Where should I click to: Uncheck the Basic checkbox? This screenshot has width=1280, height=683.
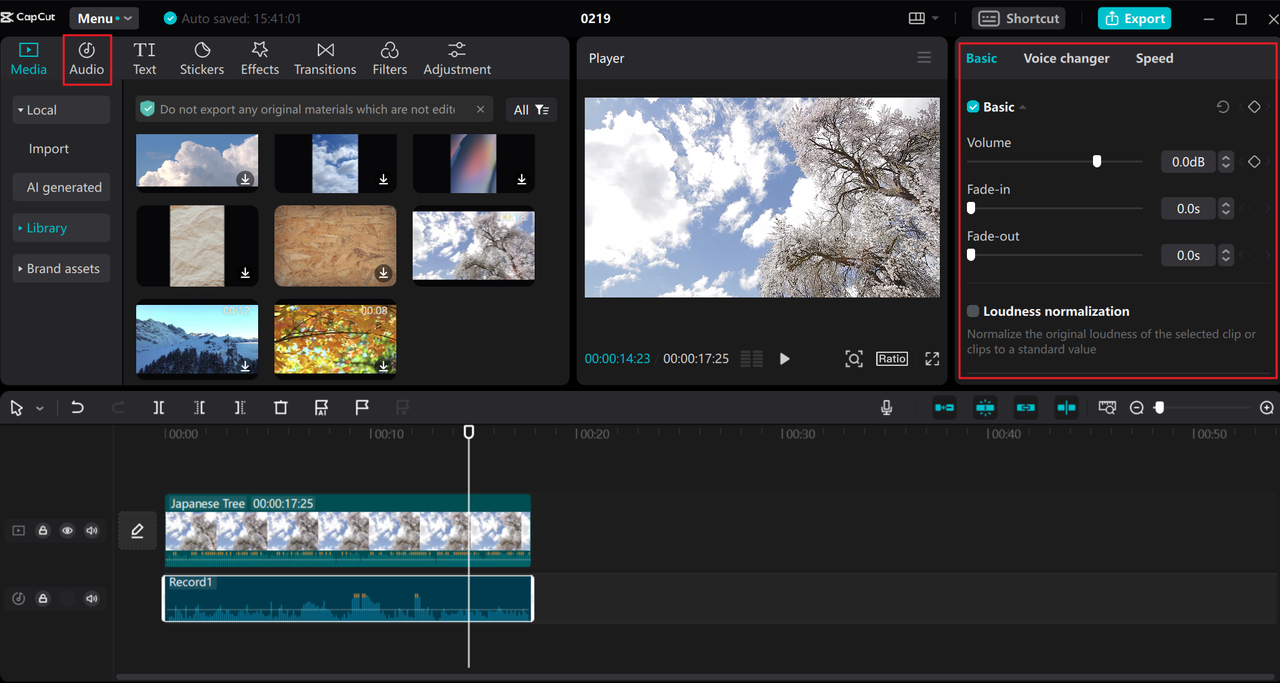pyautogui.click(x=973, y=107)
